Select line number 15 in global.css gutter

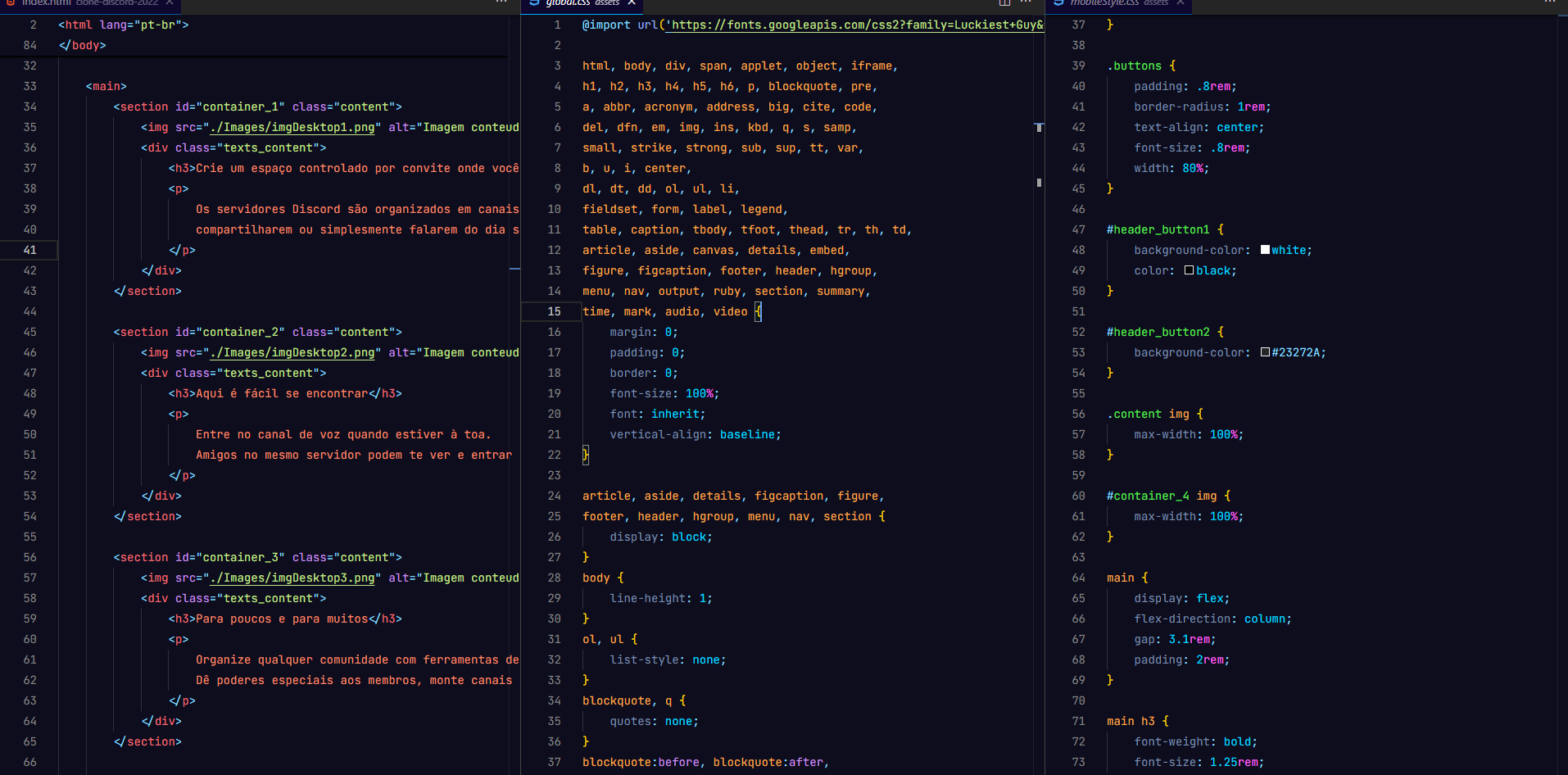[554, 311]
